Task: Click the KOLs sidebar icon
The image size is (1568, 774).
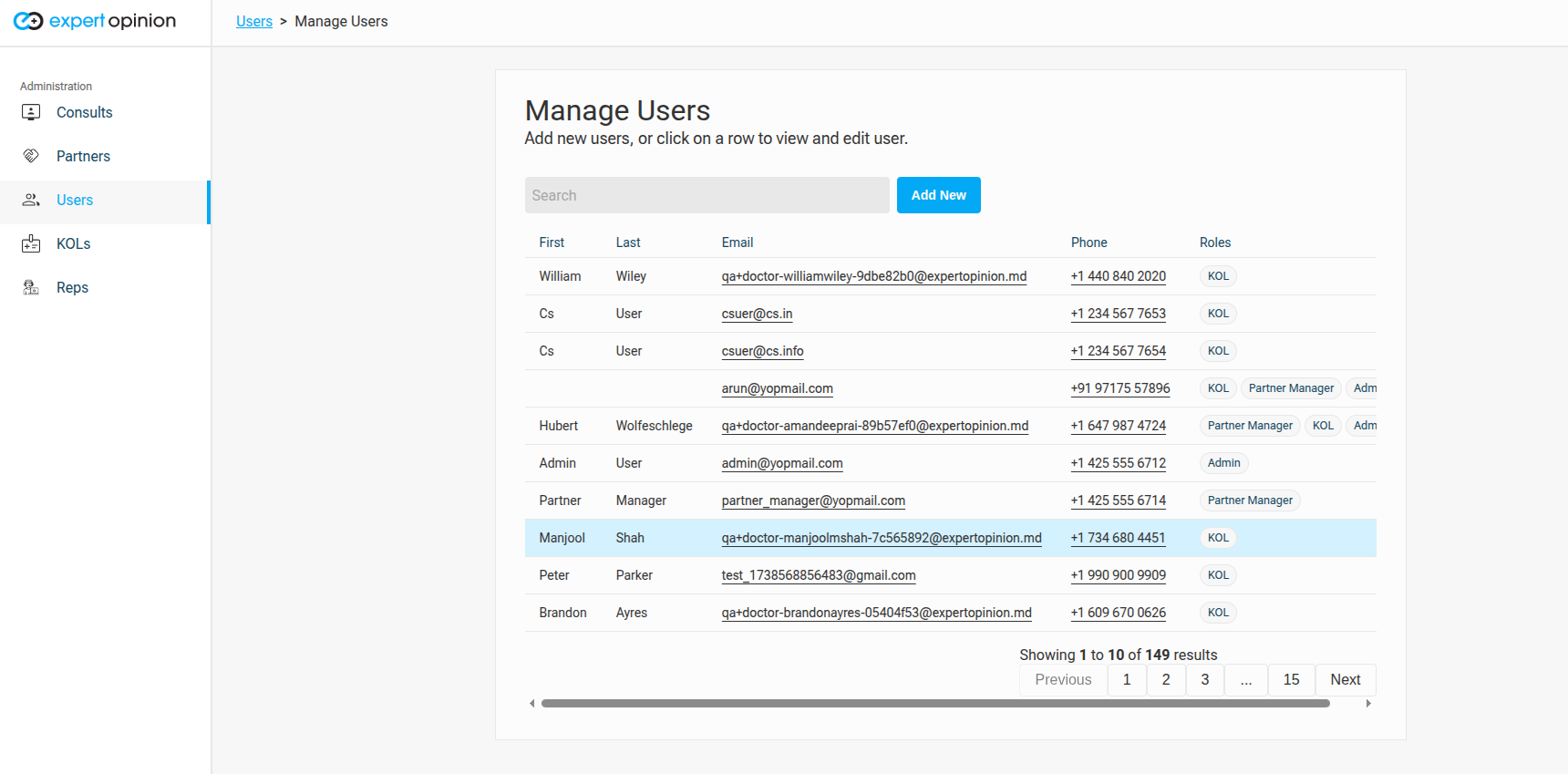Action: (31, 243)
